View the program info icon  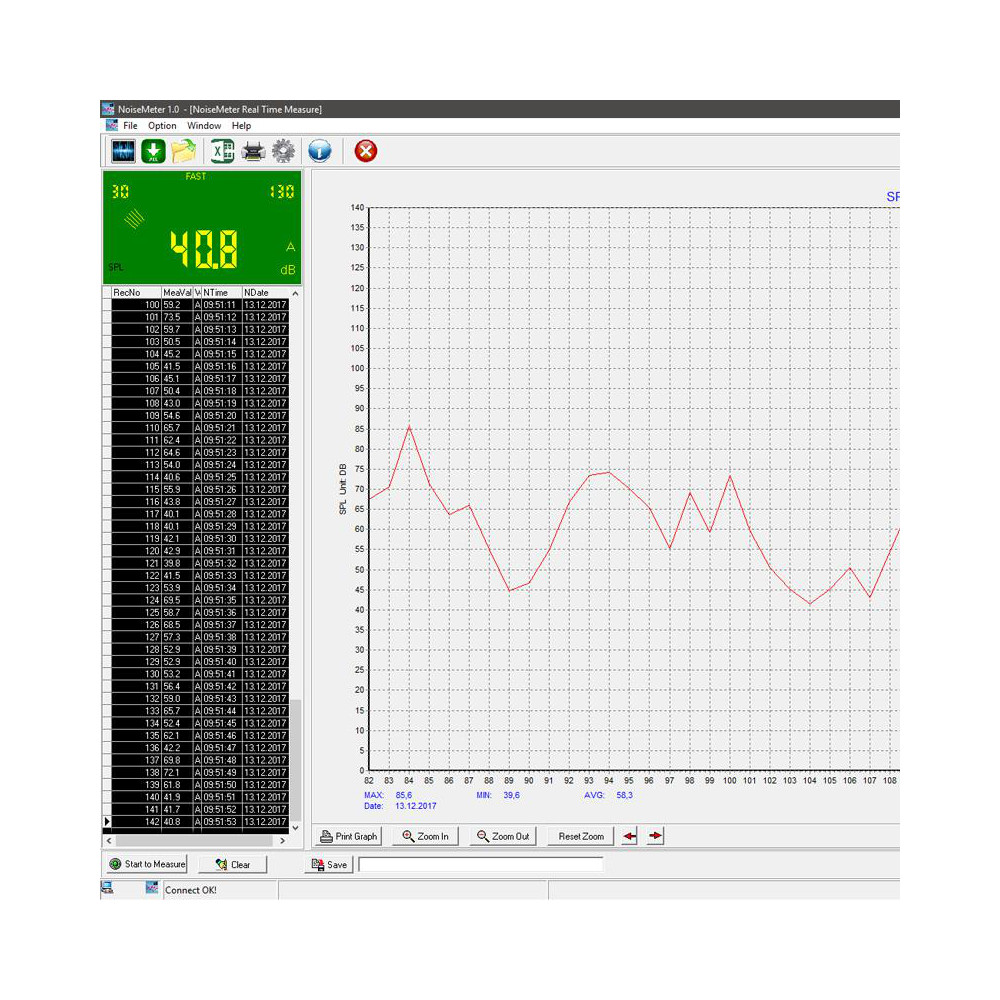coord(318,150)
